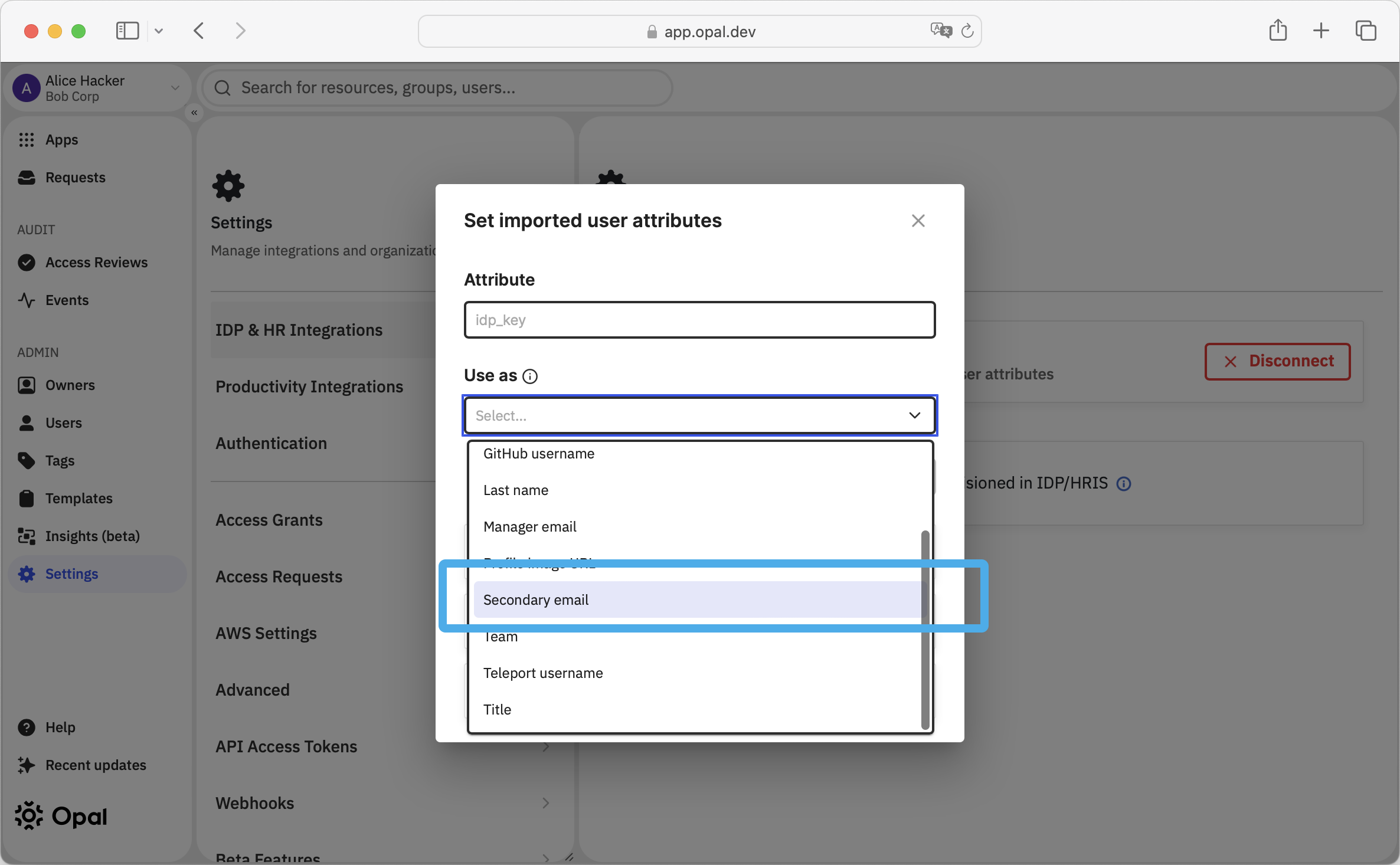Open the Safari sidebar dropdown chevron
The height and width of the screenshot is (865, 1400).
(x=159, y=31)
